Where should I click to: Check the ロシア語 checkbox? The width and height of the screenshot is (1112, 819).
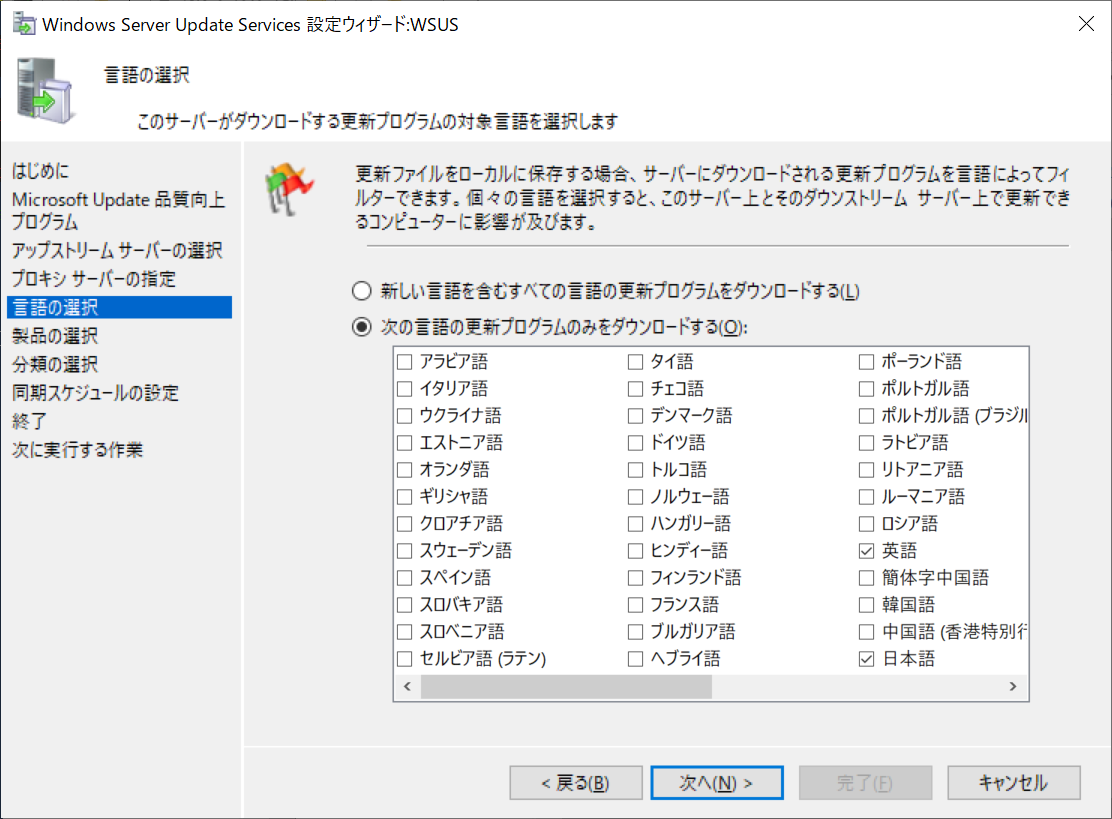point(866,523)
